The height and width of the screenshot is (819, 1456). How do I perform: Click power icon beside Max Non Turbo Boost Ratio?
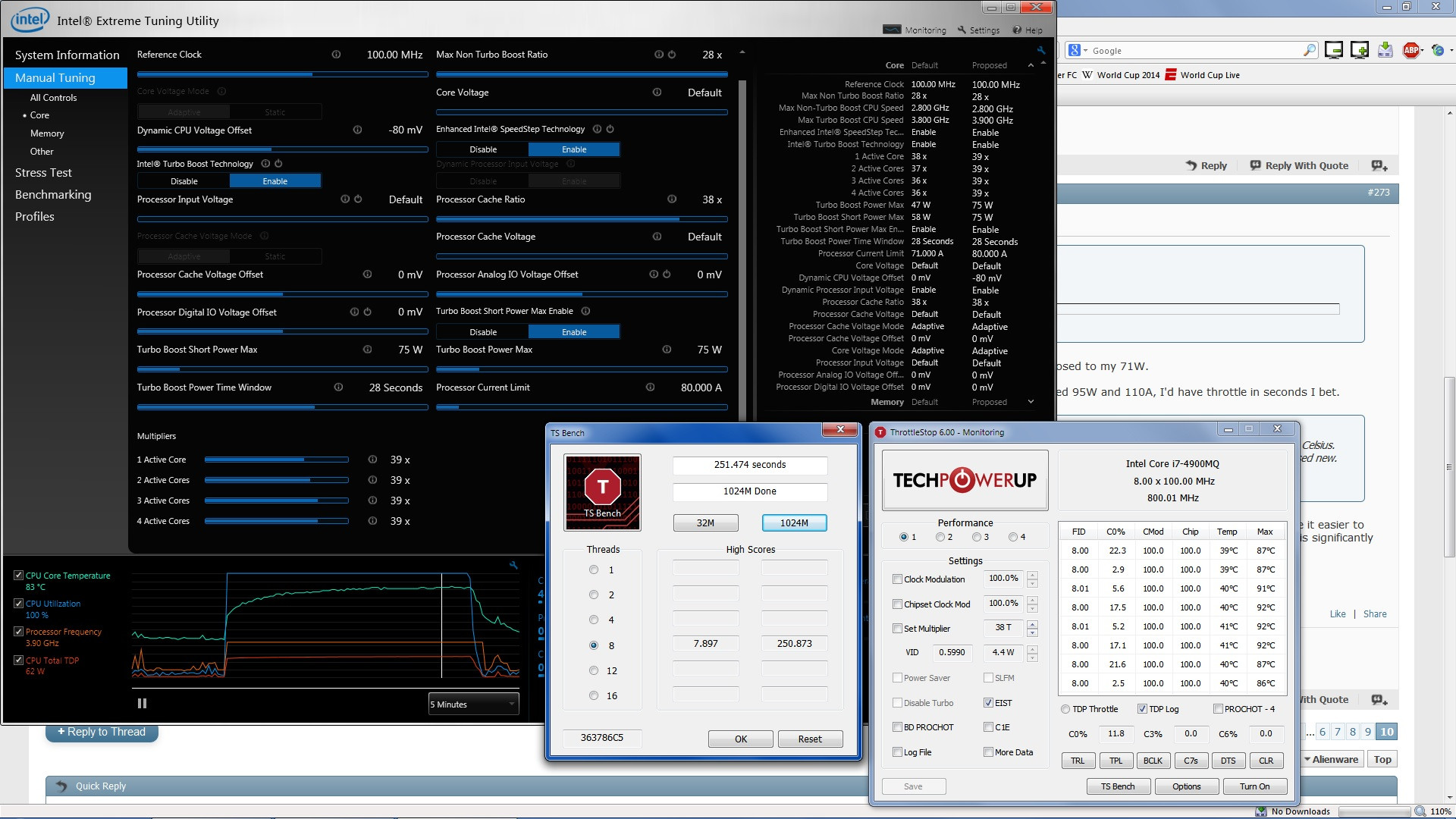click(x=672, y=55)
